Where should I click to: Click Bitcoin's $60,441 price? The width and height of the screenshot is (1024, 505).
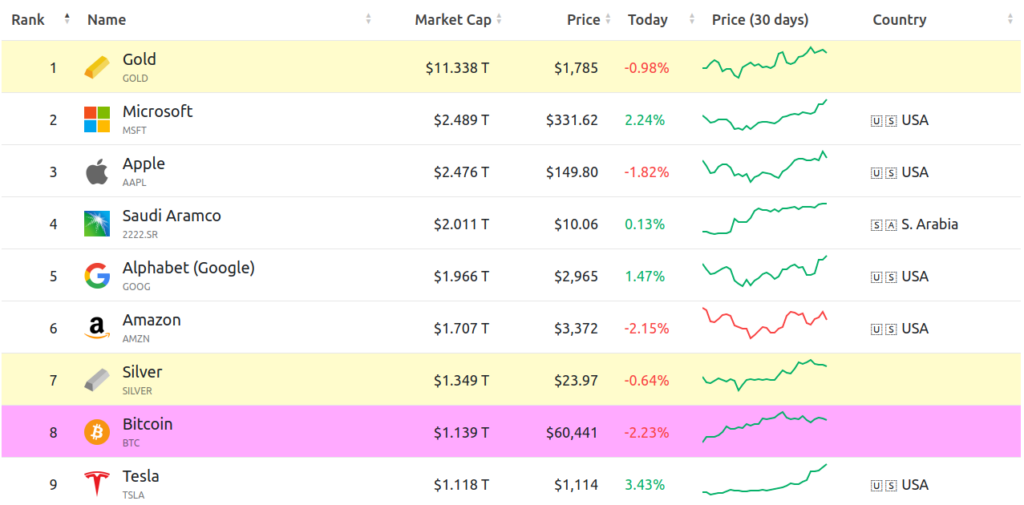[x=572, y=432]
